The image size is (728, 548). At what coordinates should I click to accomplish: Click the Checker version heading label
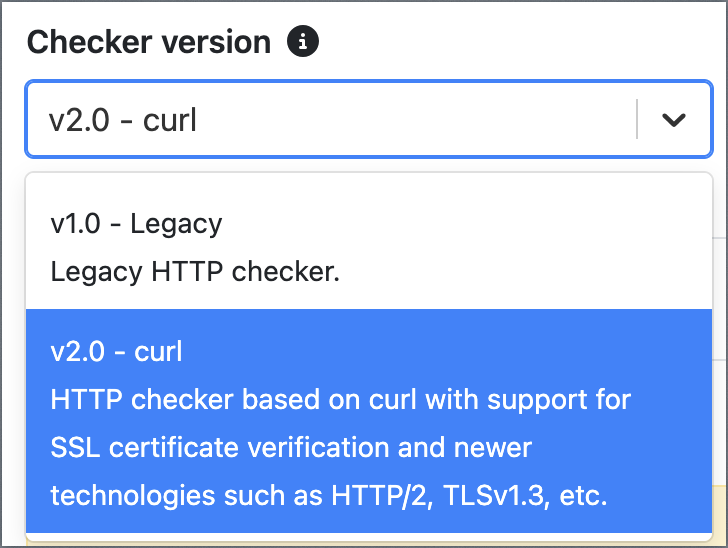[149, 42]
